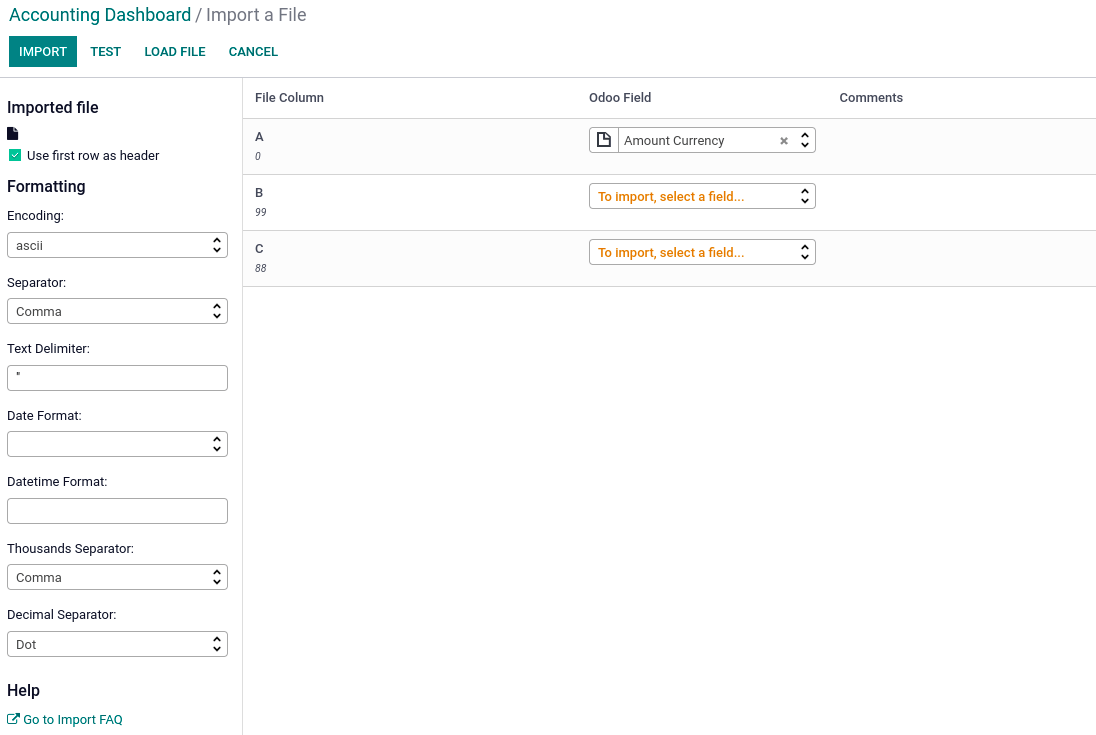Change the Amount Currency field mapping
Image resolution: width=1096 pixels, height=735 pixels.
(804, 140)
